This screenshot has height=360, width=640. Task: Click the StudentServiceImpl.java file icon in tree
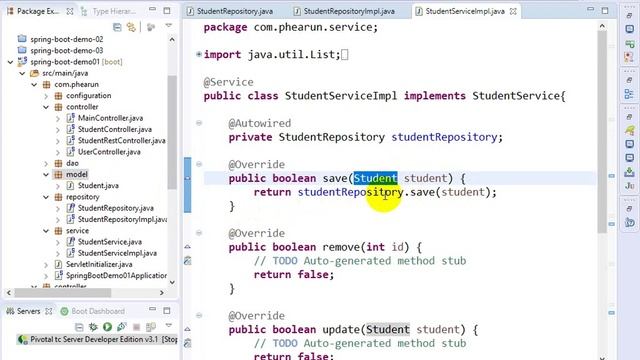[x=71, y=253]
